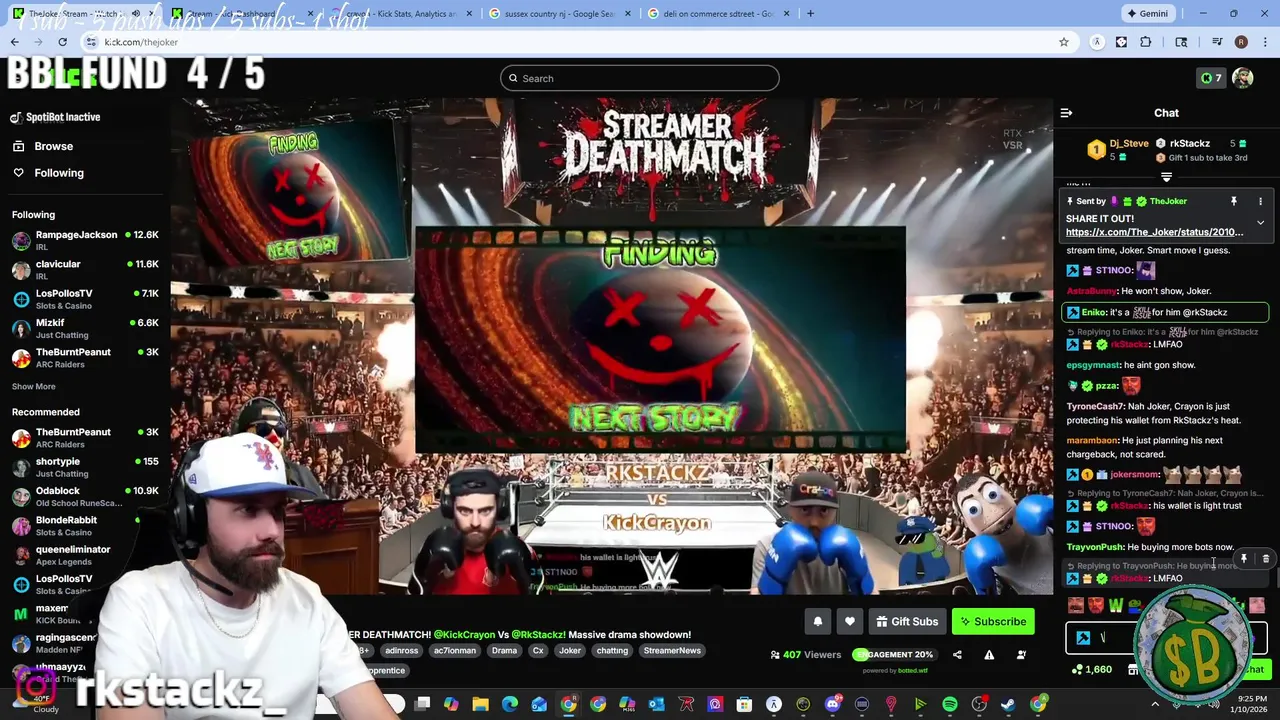Open the pinned message three-dot menu
Image resolution: width=1280 pixels, height=720 pixels.
pos(1260,202)
